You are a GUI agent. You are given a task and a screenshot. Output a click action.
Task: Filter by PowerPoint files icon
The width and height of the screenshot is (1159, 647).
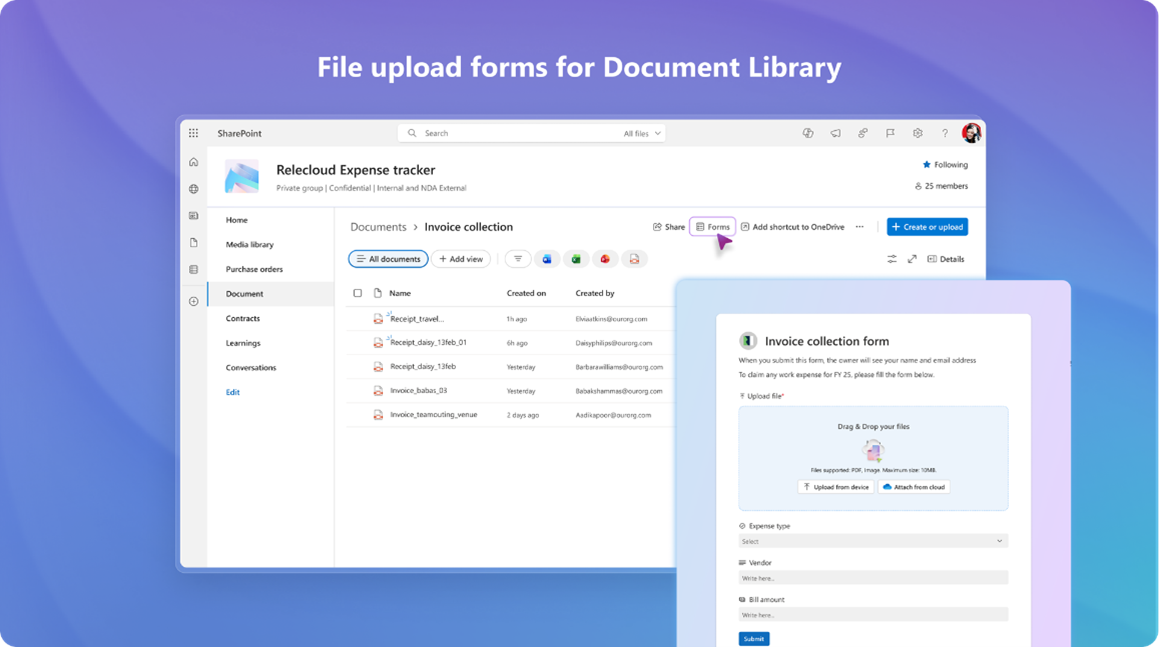[x=605, y=259]
